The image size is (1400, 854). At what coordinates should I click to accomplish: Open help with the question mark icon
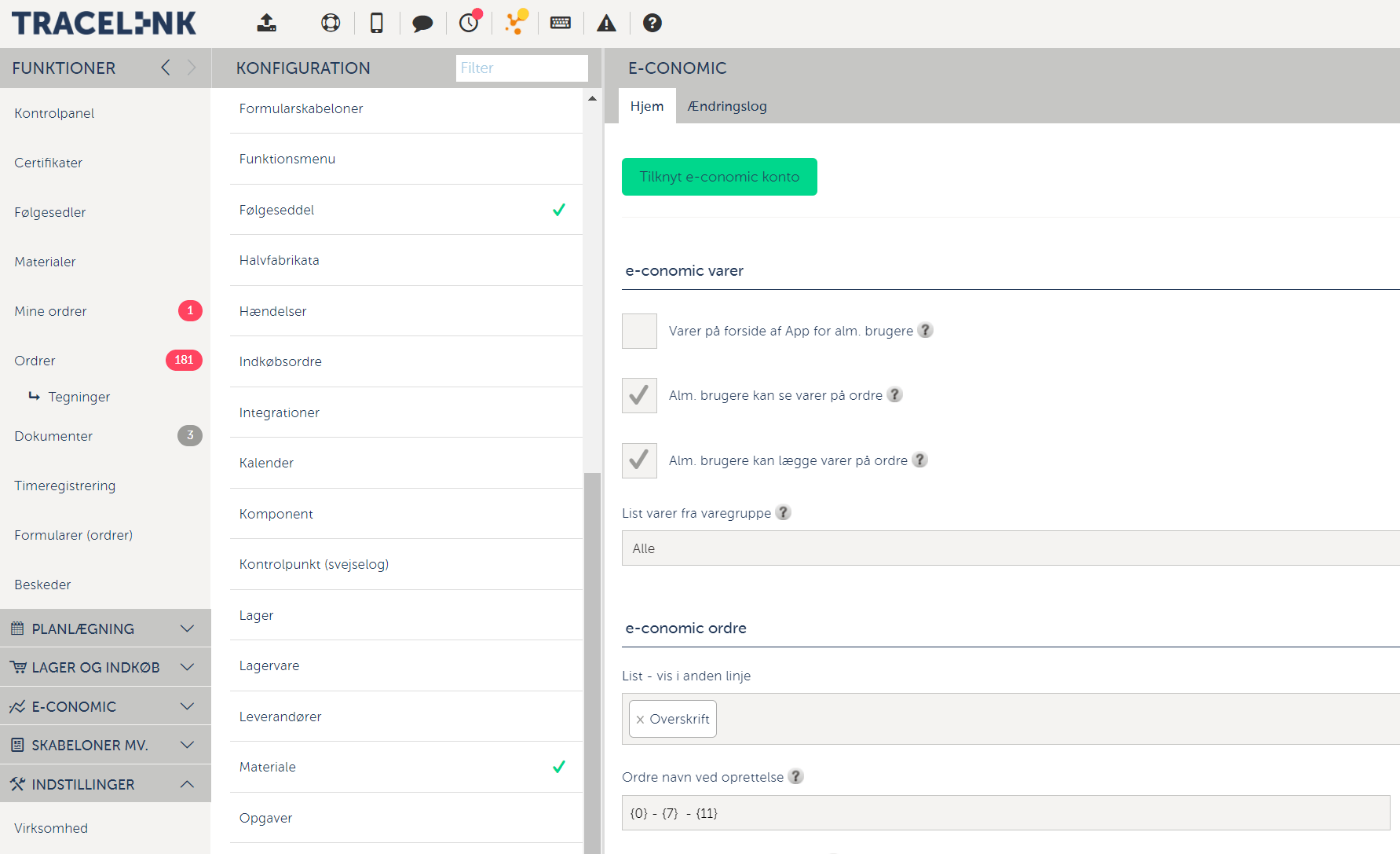pos(652,23)
